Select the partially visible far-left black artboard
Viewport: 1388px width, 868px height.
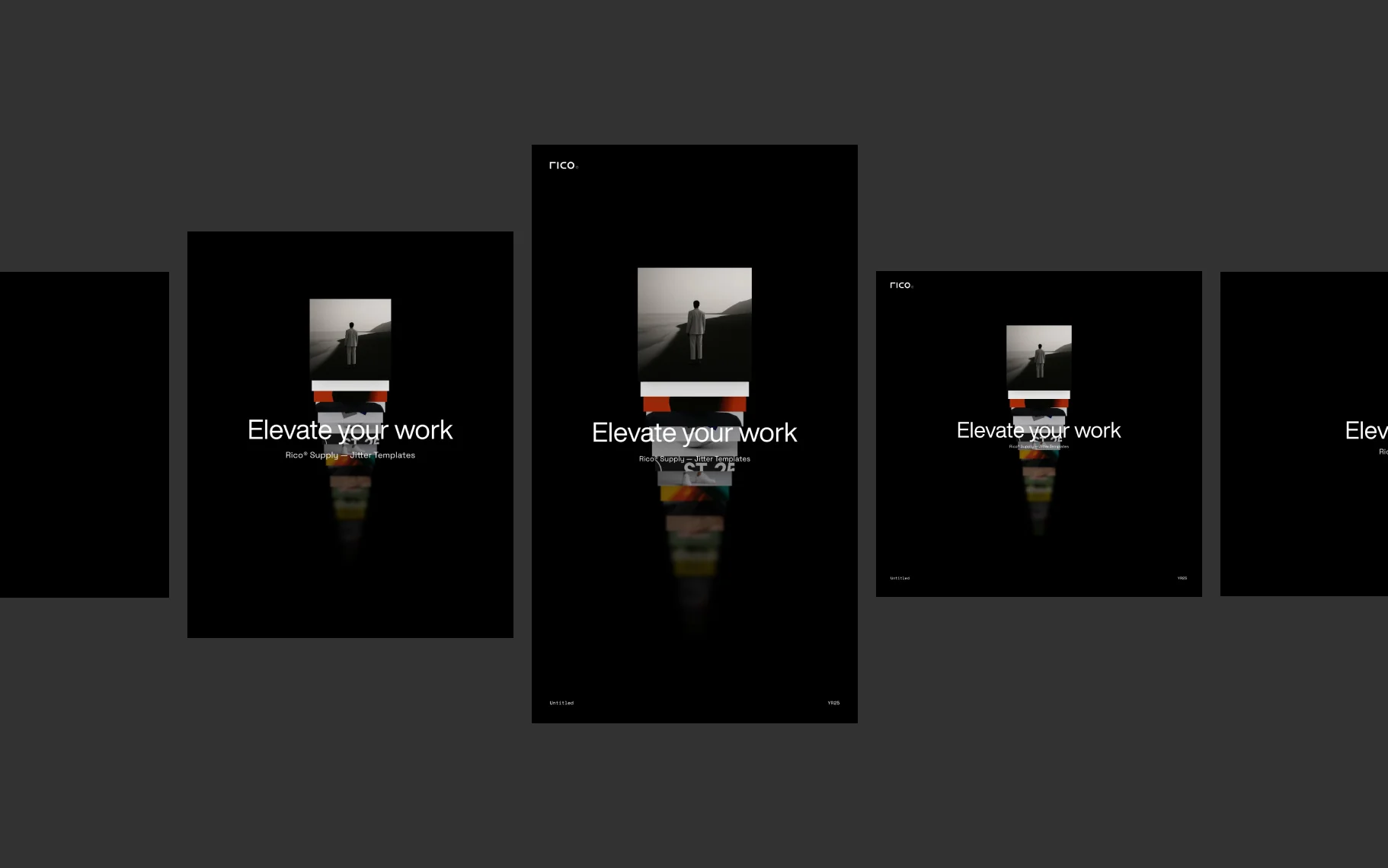click(x=84, y=434)
